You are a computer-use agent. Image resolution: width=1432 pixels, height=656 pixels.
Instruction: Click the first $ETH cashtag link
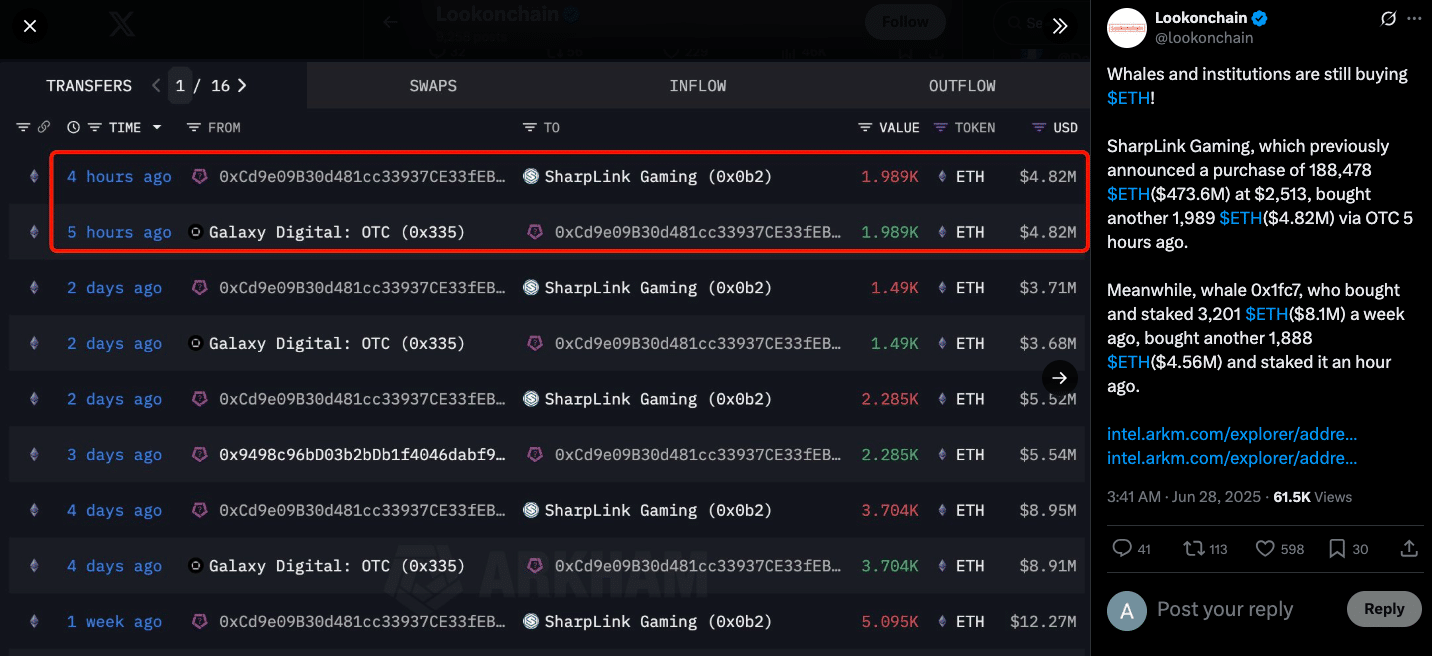1128,98
